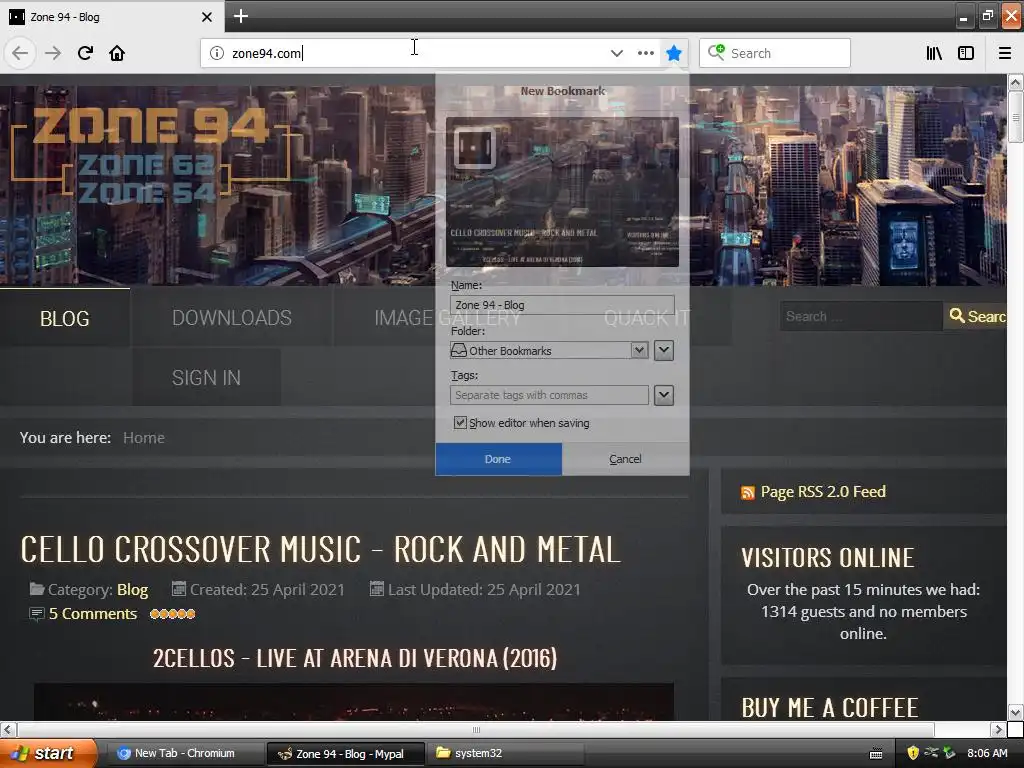Open the hamburger application menu
The image size is (1024, 768).
tap(1004, 53)
